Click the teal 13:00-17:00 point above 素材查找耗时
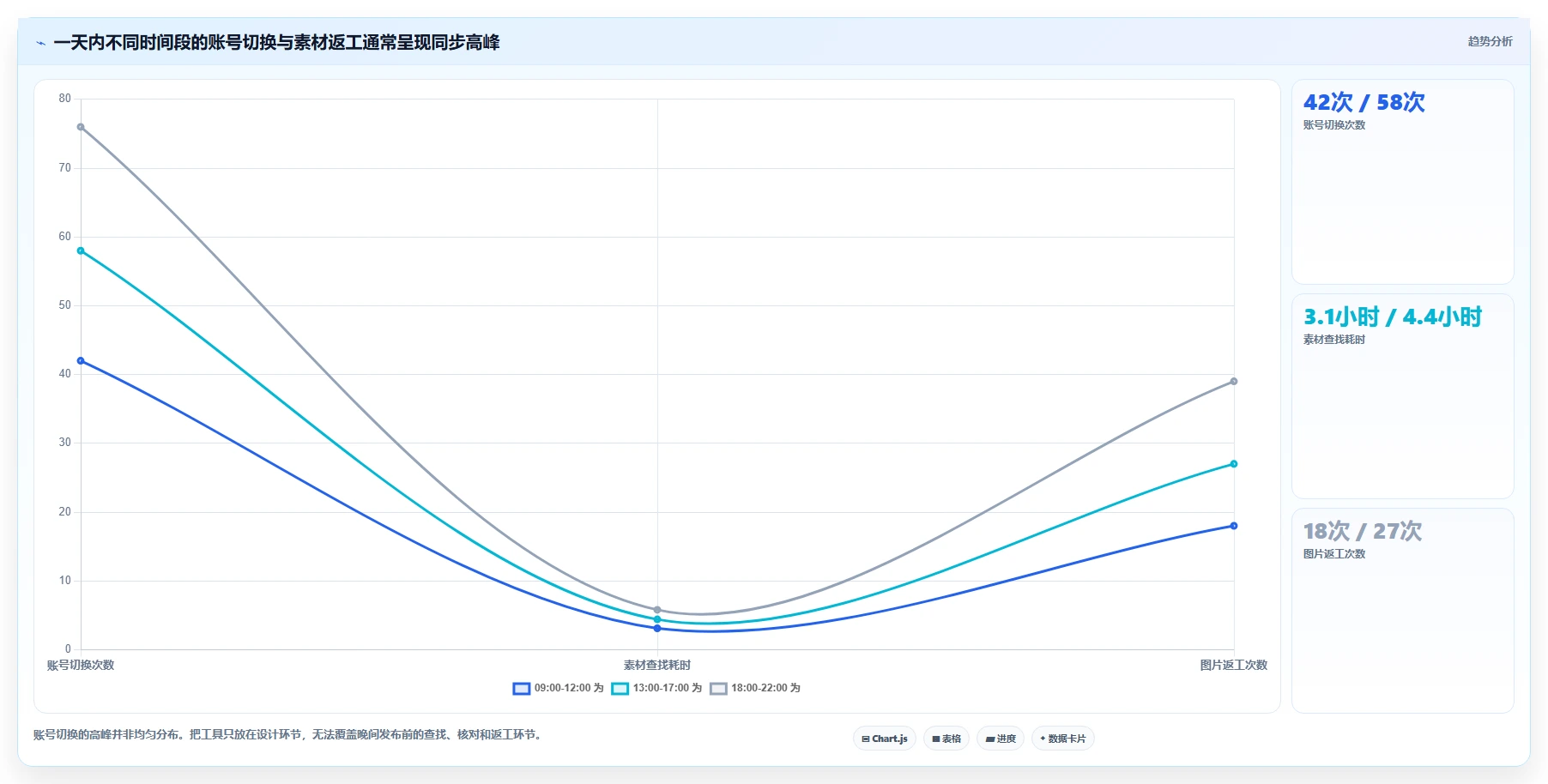Image resolution: width=1548 pixels, height=784 pixels. (657, 619)
